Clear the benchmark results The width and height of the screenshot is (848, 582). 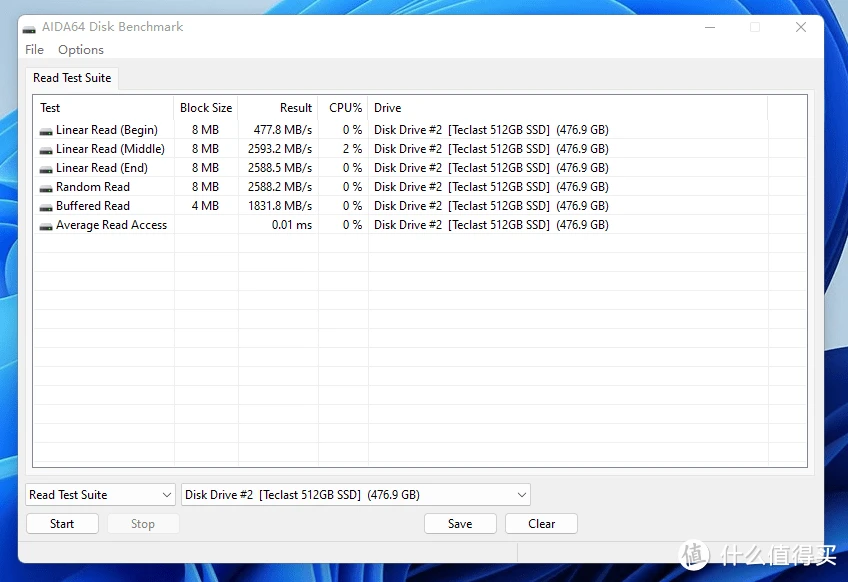[541, 524]
